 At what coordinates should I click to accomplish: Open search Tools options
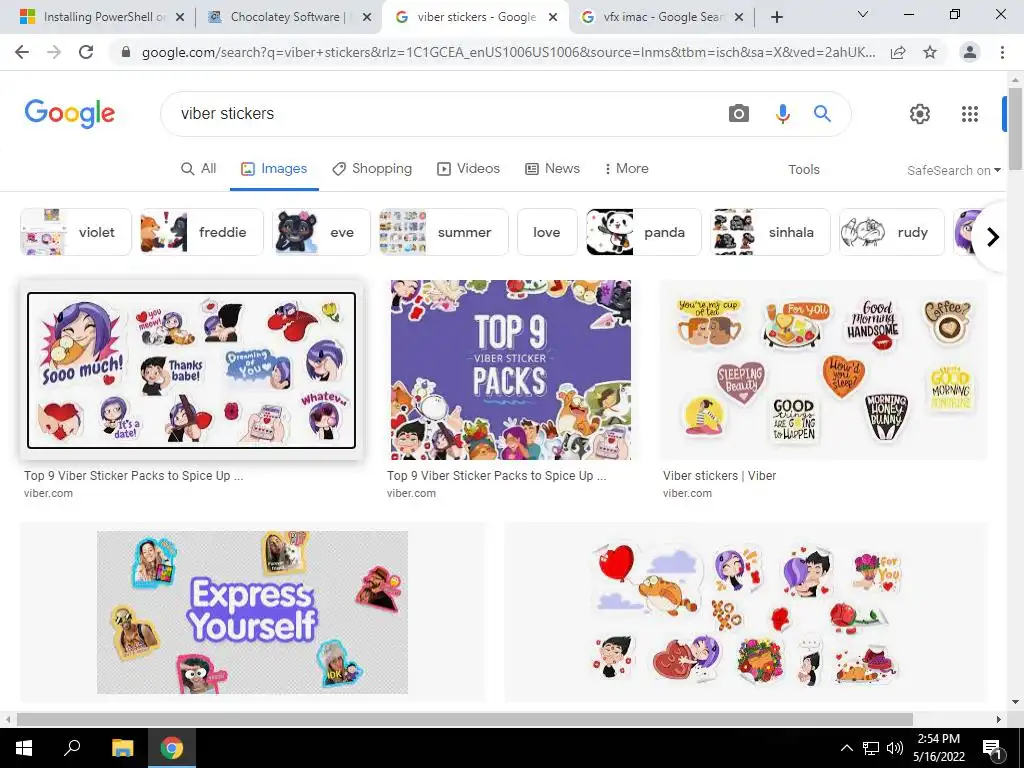click(x=804, y=169)
